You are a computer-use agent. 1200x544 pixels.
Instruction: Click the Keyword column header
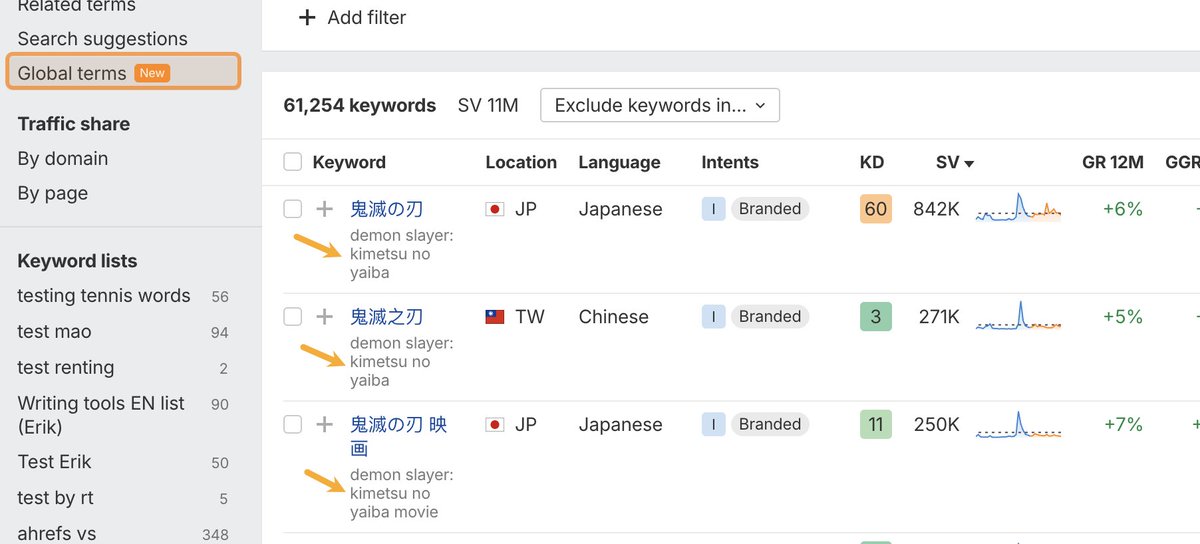tap(349, 162)
